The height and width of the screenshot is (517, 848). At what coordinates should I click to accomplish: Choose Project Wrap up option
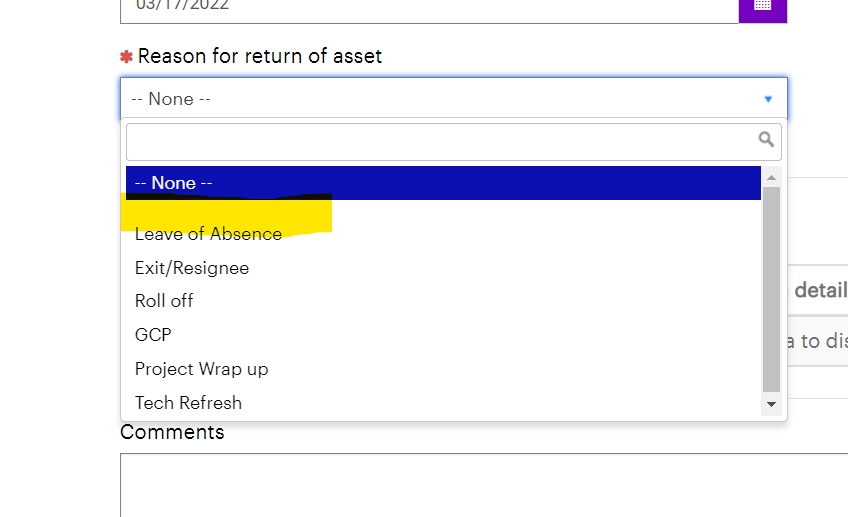(202, 369)
